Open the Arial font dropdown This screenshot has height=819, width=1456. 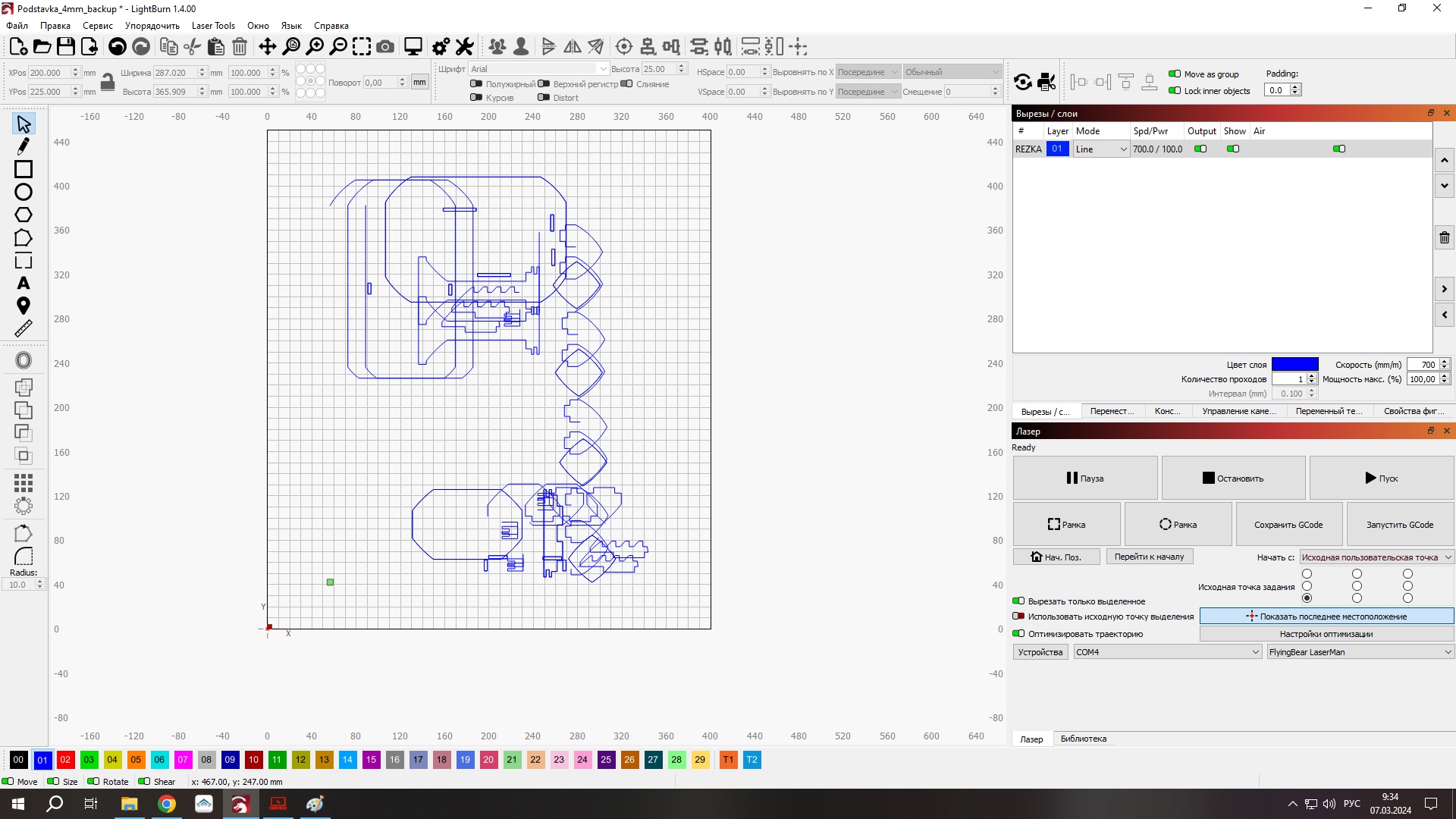pyautogui.click(x=539, y=69)
